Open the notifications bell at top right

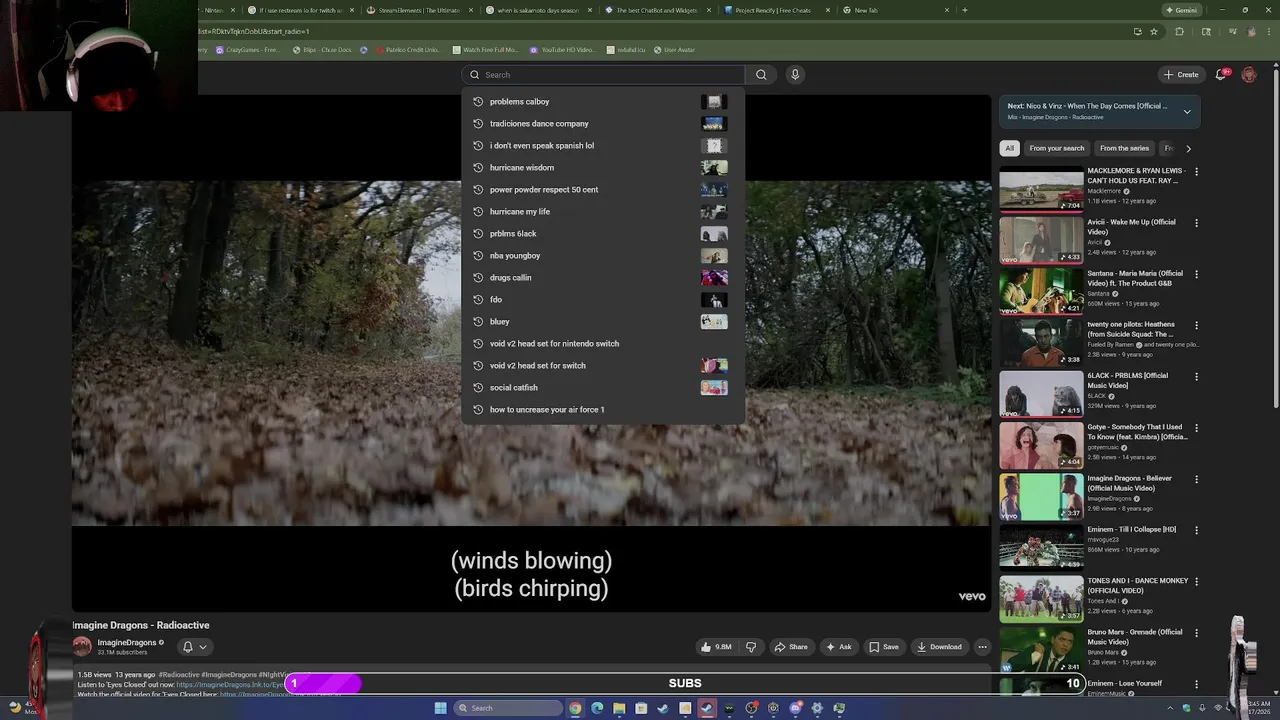click(x=1222, y=74)
